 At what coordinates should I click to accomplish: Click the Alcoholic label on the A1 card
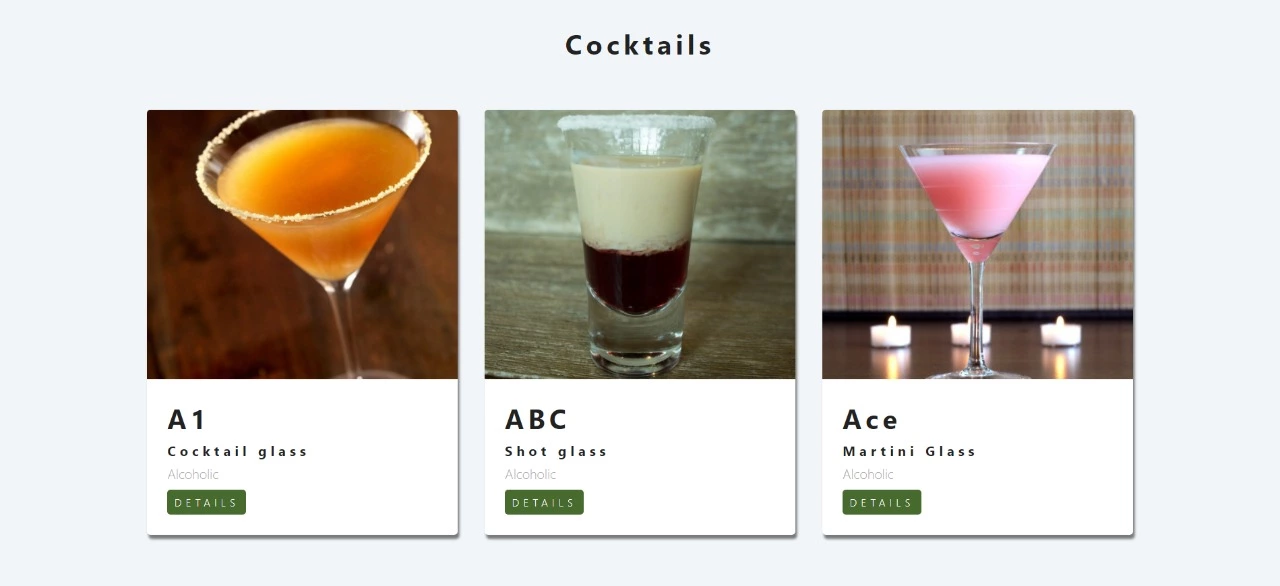193,474
